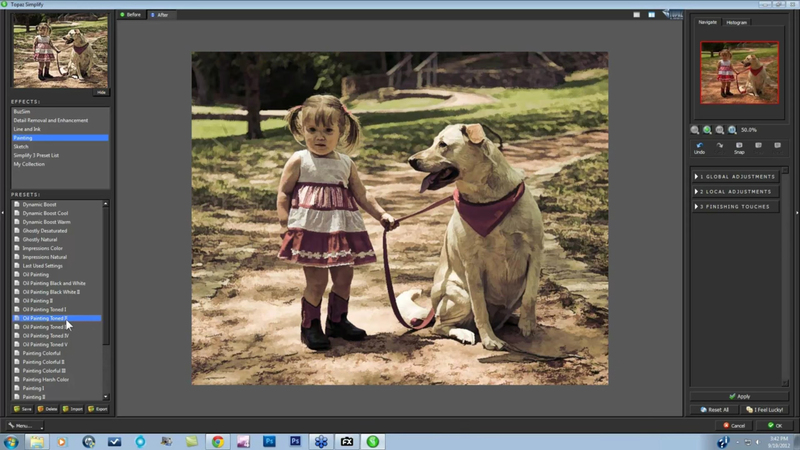Click the zoom percentage 50.0% value
Screen dimensions: 800x450
748,130
